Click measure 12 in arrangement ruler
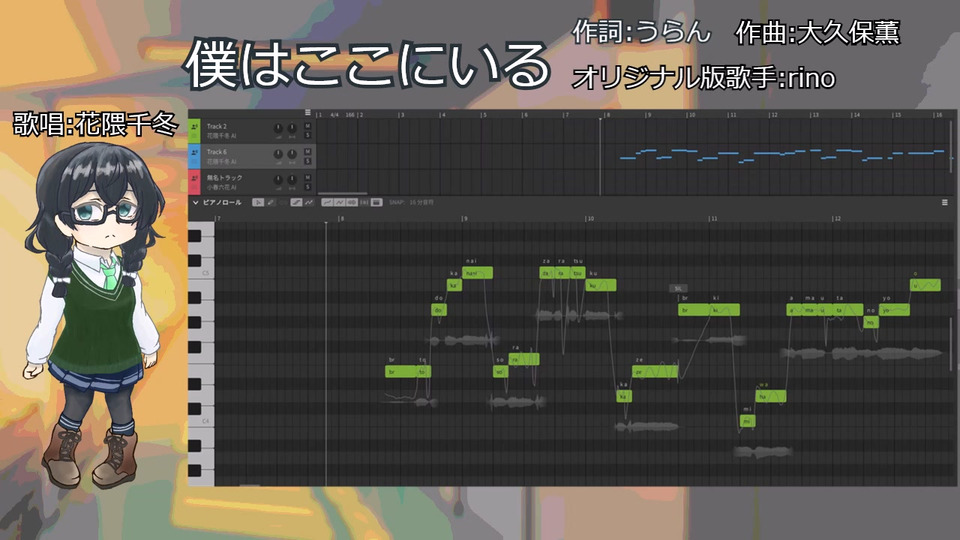960x540 pixels. pos(774,115)
